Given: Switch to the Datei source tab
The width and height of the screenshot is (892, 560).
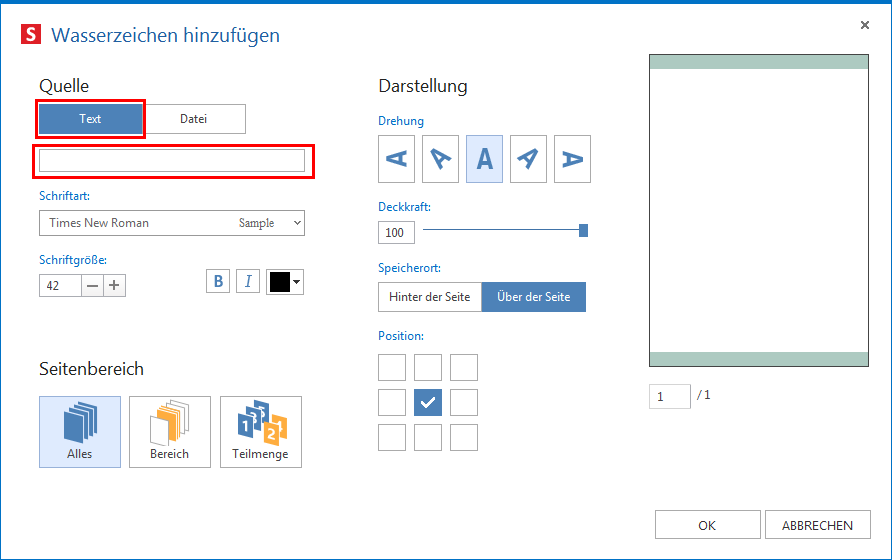Looking at the screenshot, I should [194, 119].
